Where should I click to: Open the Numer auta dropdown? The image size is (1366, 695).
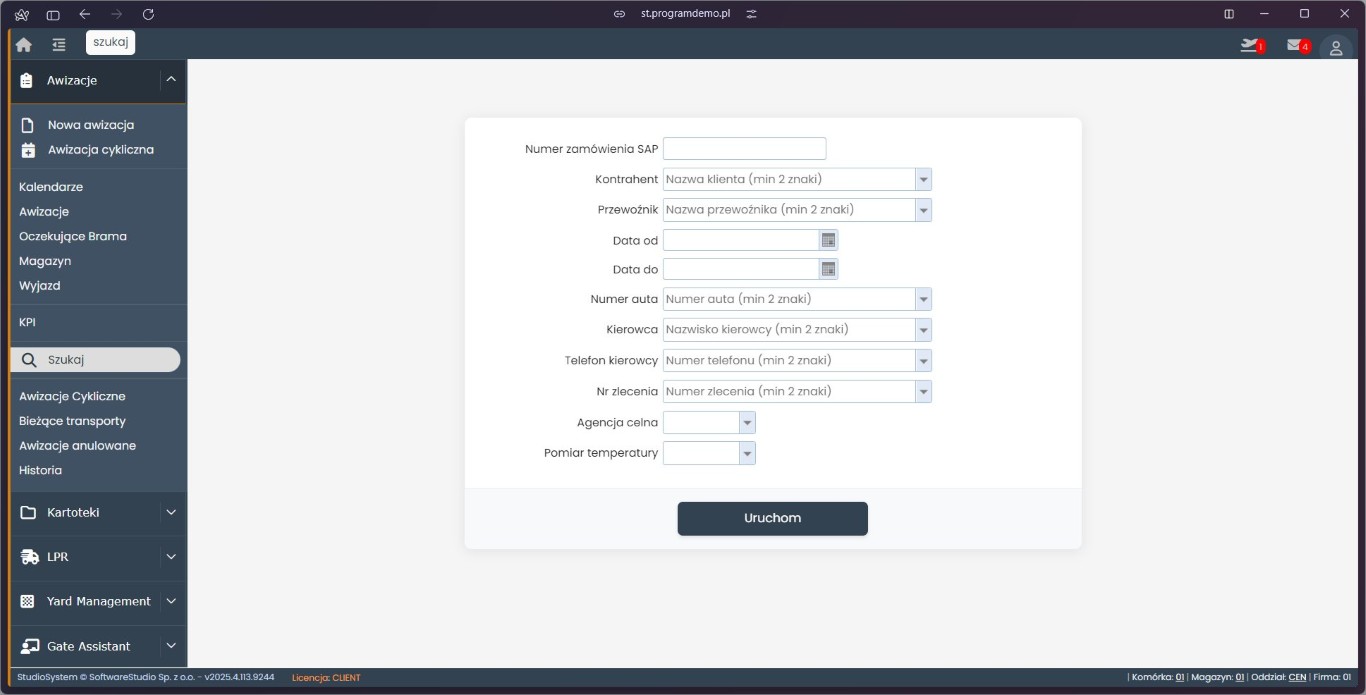click(923, 299)
